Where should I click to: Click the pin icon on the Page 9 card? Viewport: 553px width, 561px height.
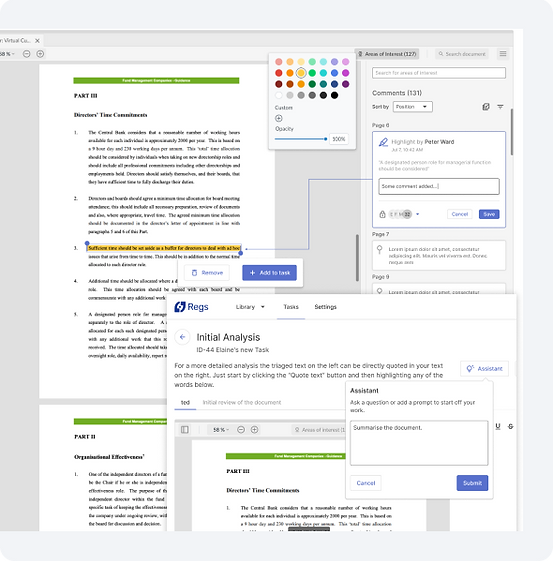click(380, 291)
